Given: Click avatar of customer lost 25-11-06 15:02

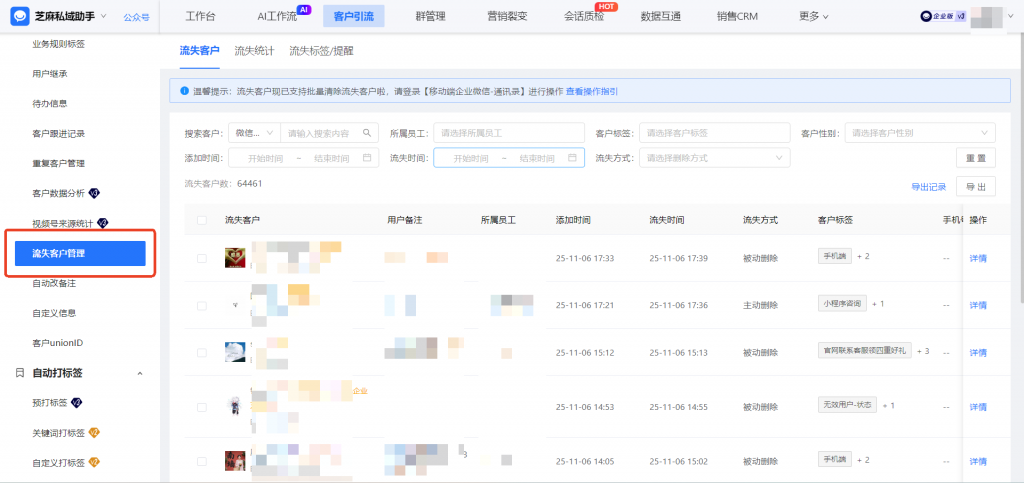Looking at the screenshot, I should point(234,461).
